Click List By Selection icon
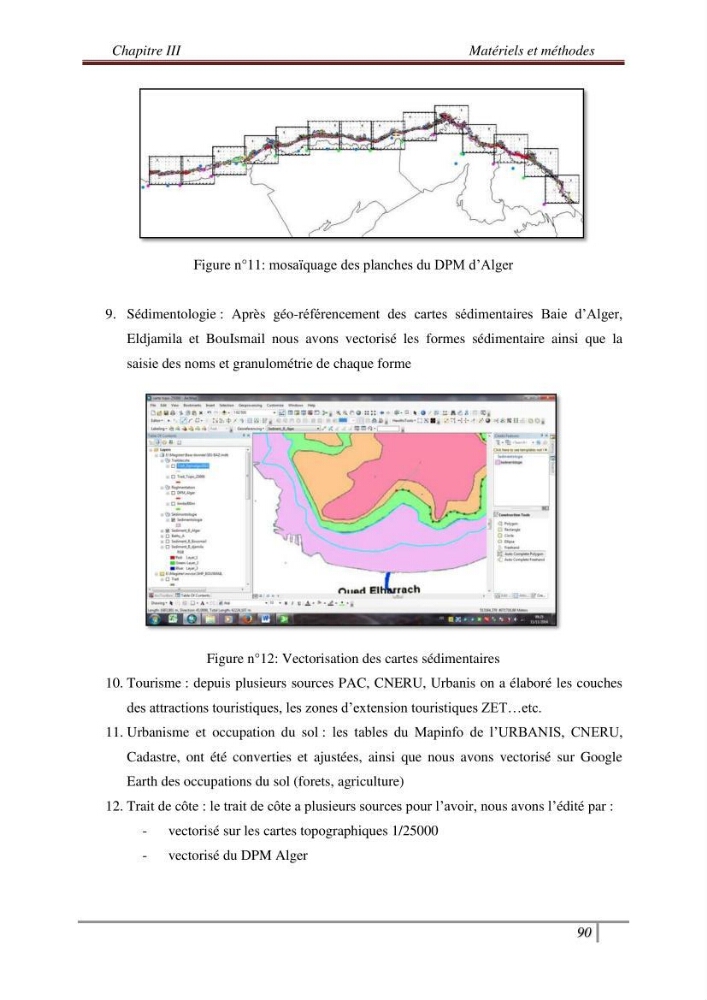The height and width of the screenshot is (1000, 707). pyautogui.click(x=171, y=442)
